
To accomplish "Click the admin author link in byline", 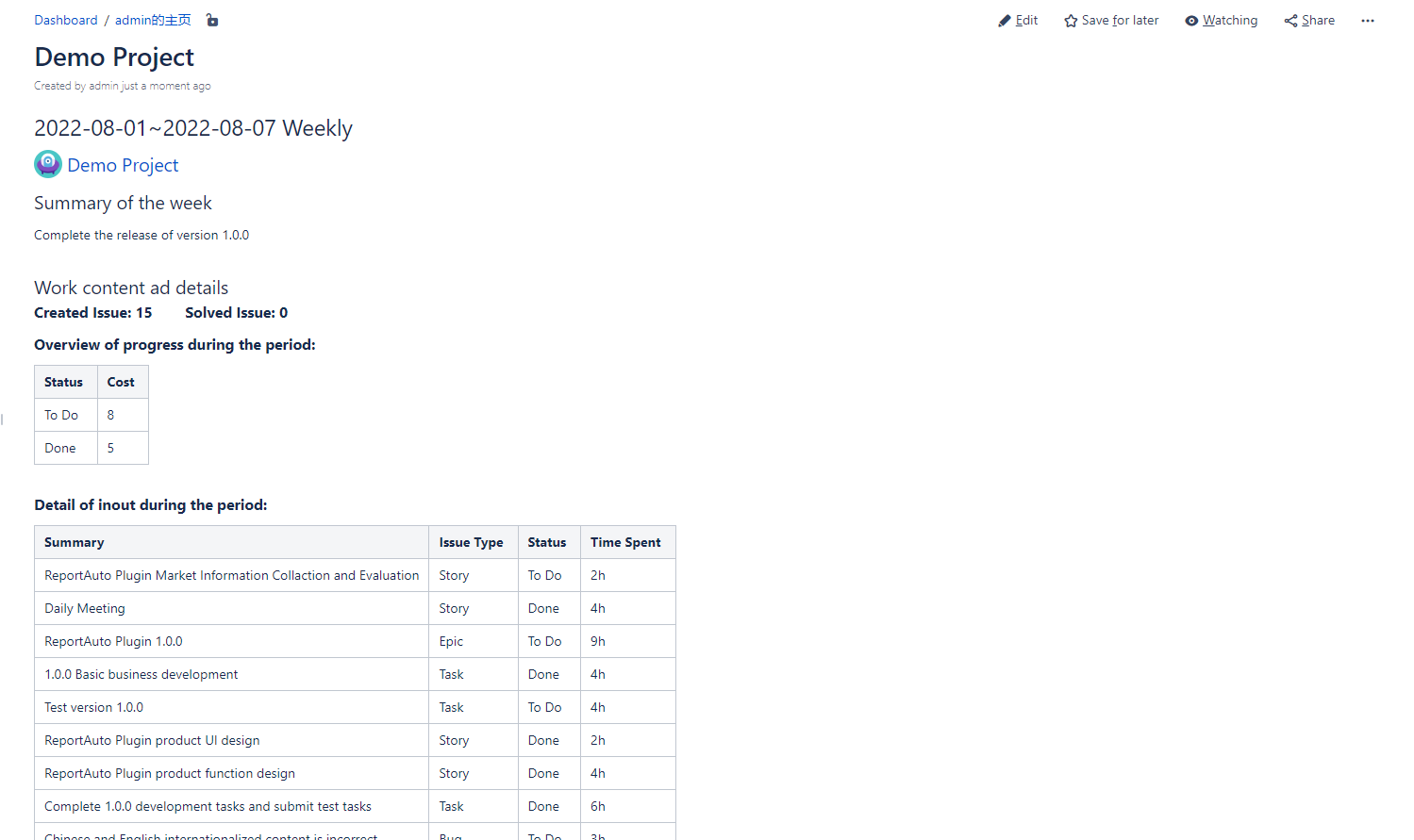I will 103,86.
